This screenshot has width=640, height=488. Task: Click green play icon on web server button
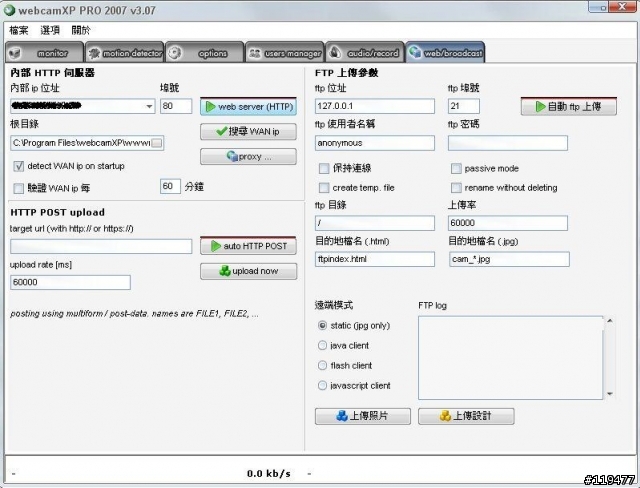click(211, 107)
